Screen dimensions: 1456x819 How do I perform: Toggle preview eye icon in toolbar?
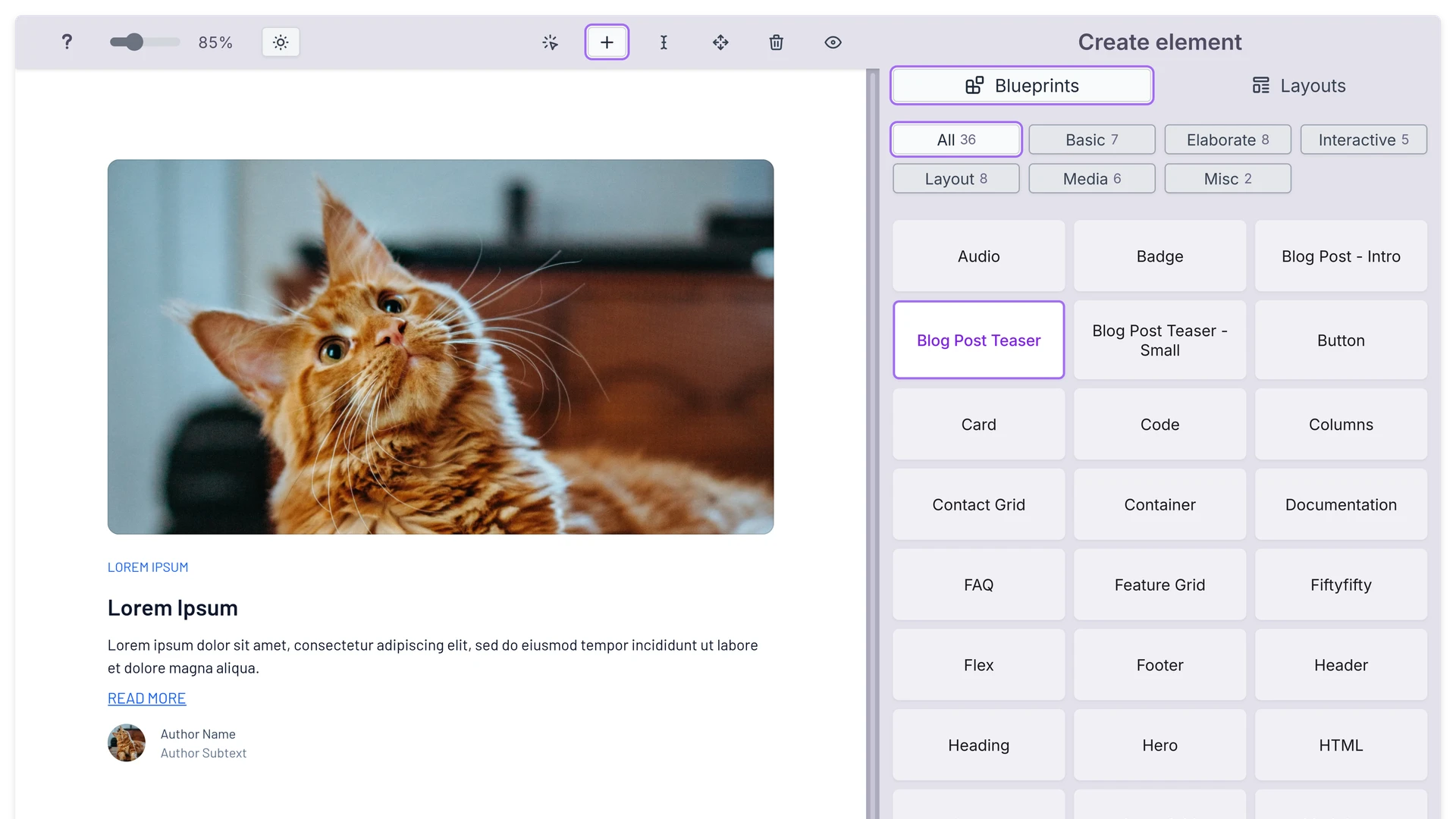pyautogui.click(x=833, y=42)
